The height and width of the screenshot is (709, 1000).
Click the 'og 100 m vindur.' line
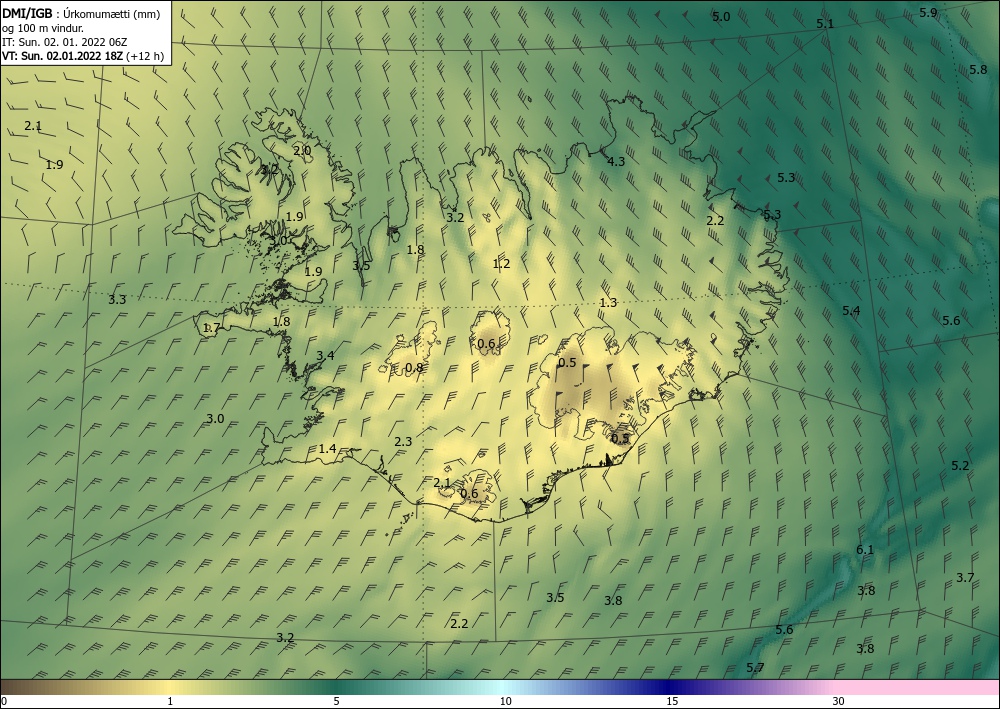coord(43,28)
